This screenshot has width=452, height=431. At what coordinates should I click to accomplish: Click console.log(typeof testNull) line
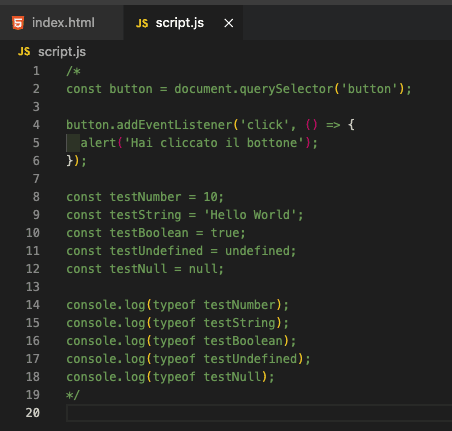(170, 377)
